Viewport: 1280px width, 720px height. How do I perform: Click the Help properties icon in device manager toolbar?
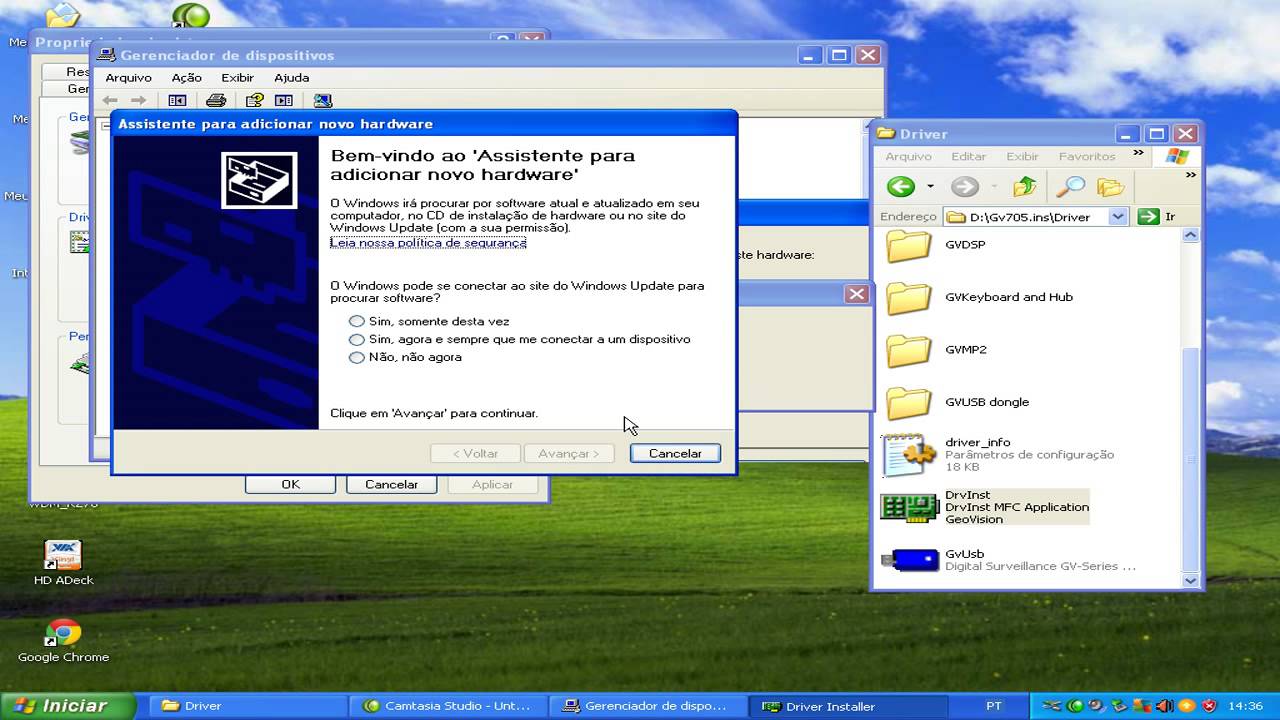tap(255, 100)
